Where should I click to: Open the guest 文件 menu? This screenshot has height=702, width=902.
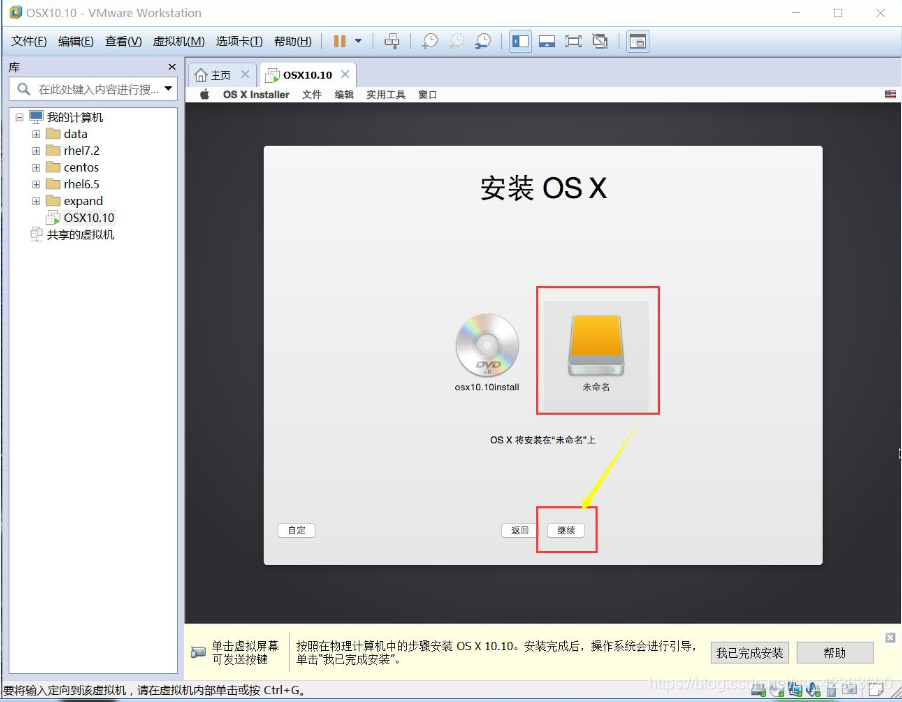tap(312, 94)
